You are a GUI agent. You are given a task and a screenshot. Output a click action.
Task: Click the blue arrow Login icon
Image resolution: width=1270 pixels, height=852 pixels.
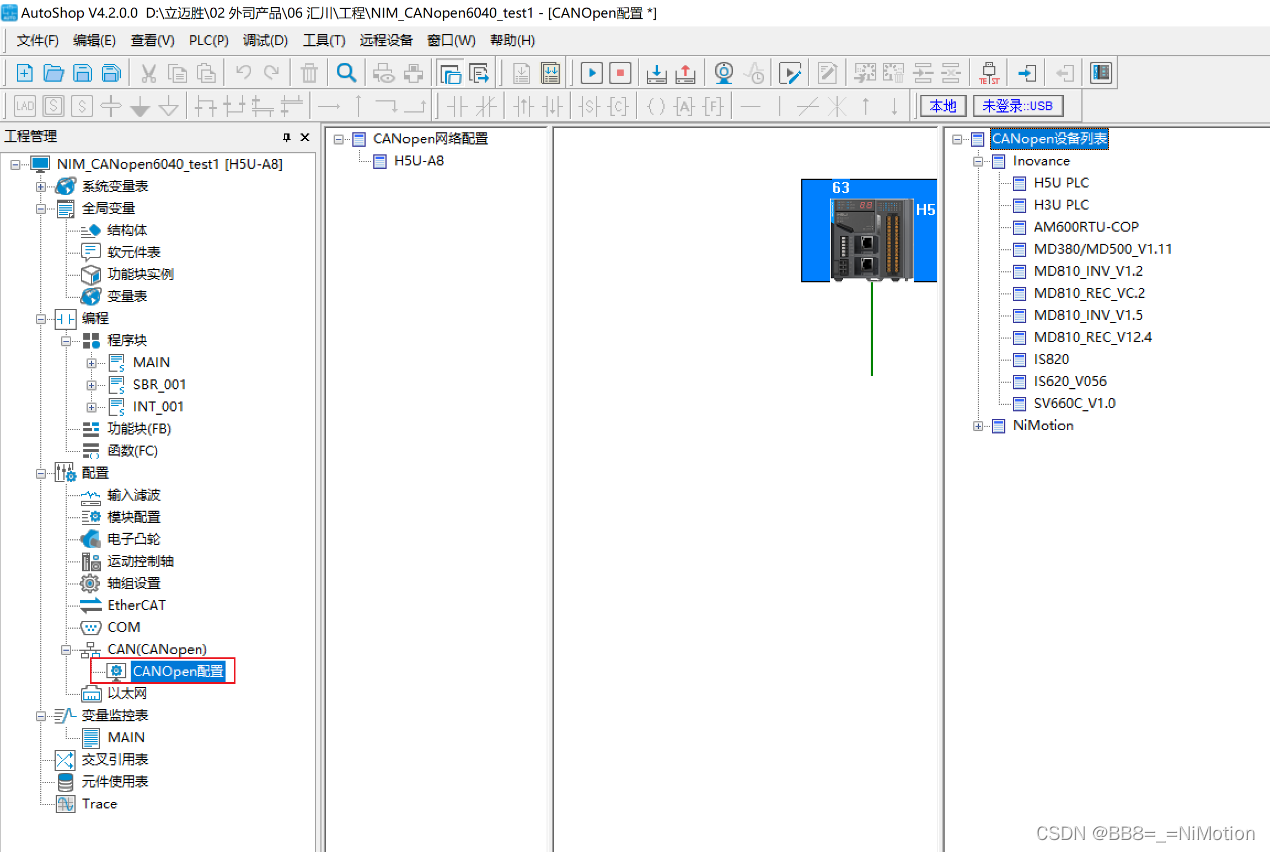(1027, 73)
